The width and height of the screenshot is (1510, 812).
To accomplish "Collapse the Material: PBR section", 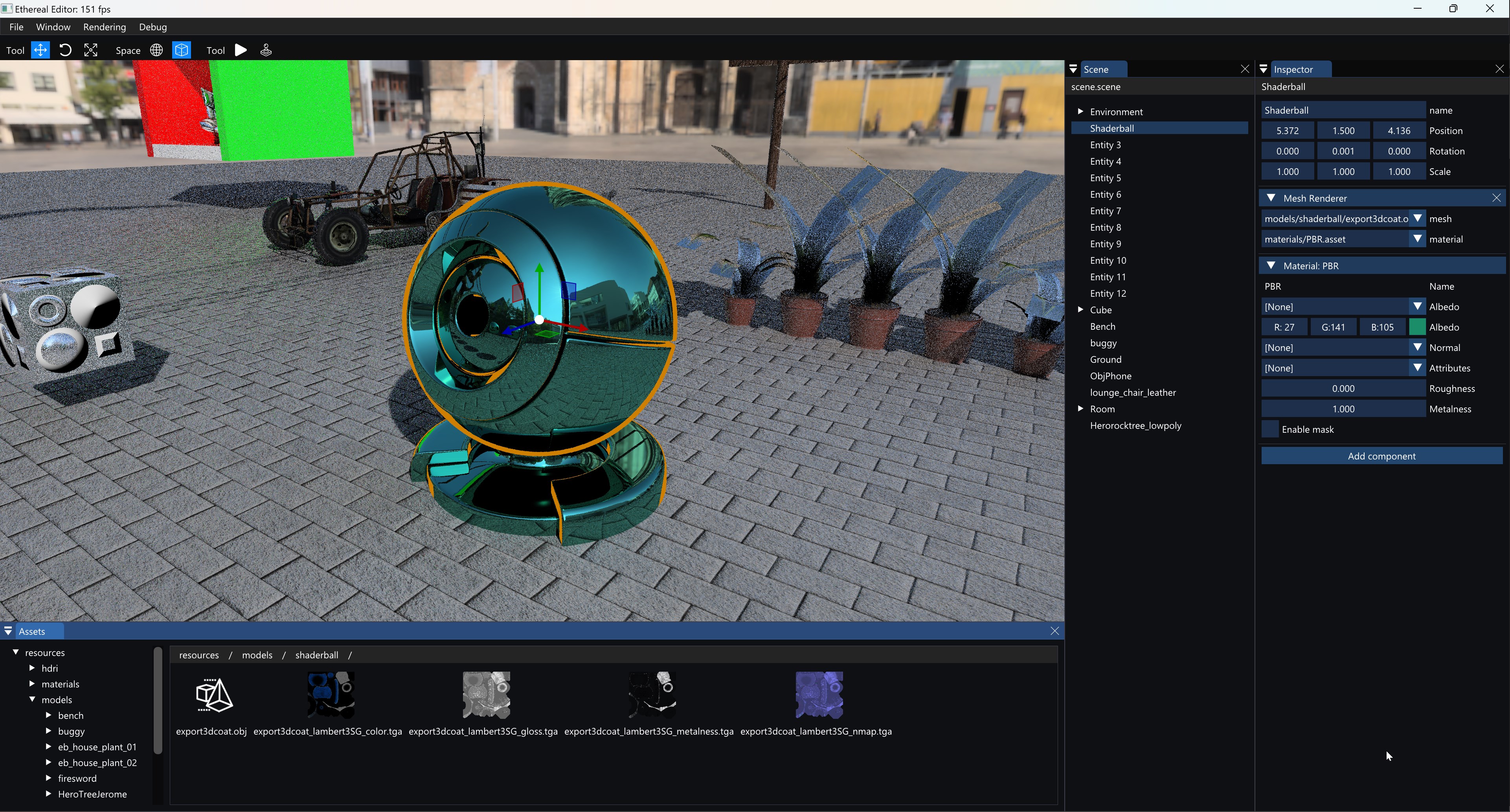I will pyautogui.click(x=1271, y=266).
